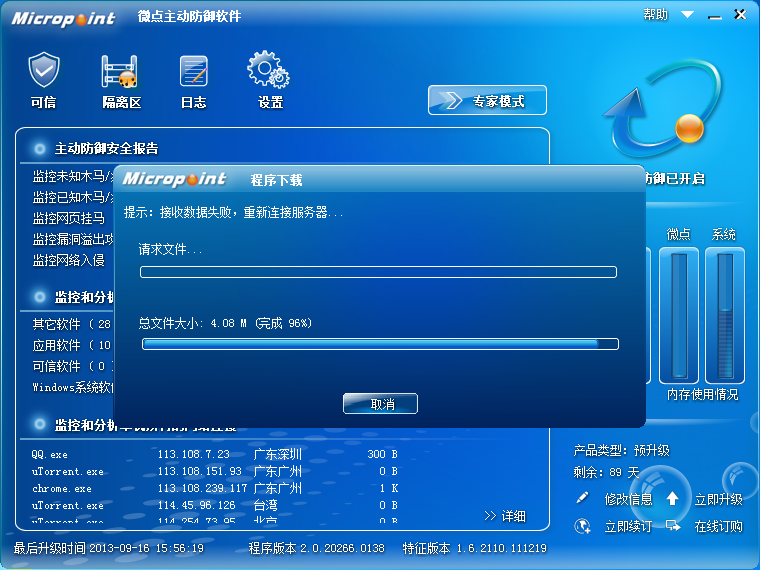Viewport: 760px width, 570px height.
Task: Click the 请求文件 progress bar
Action: click(379, 272)
